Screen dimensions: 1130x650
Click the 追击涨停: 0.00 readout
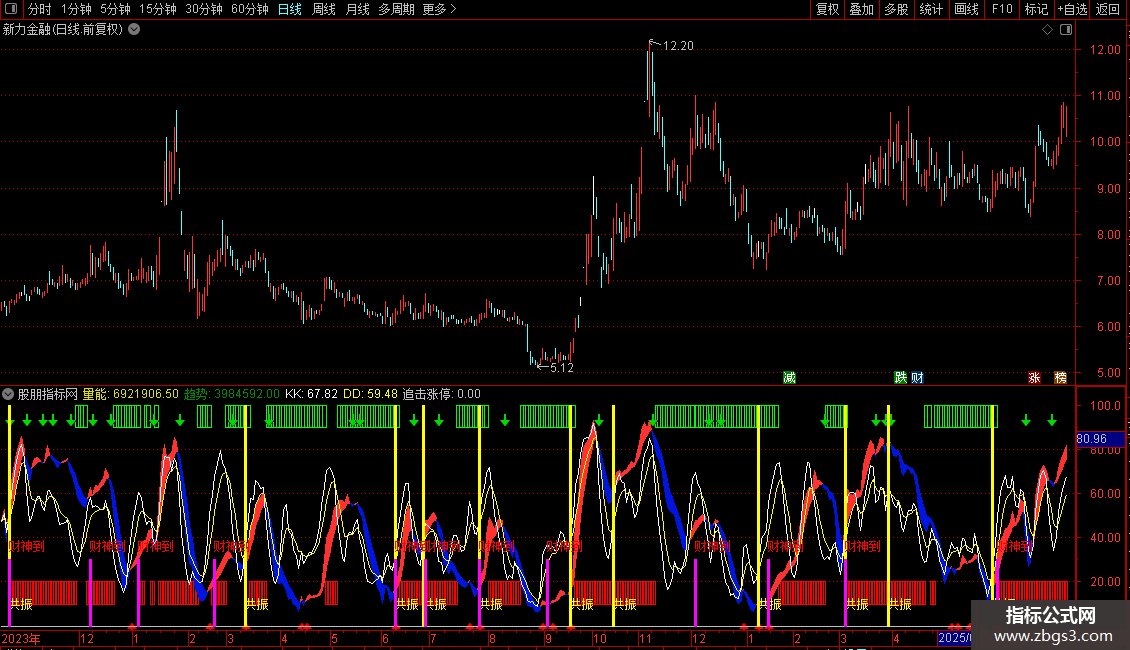[x=441, y=394]
